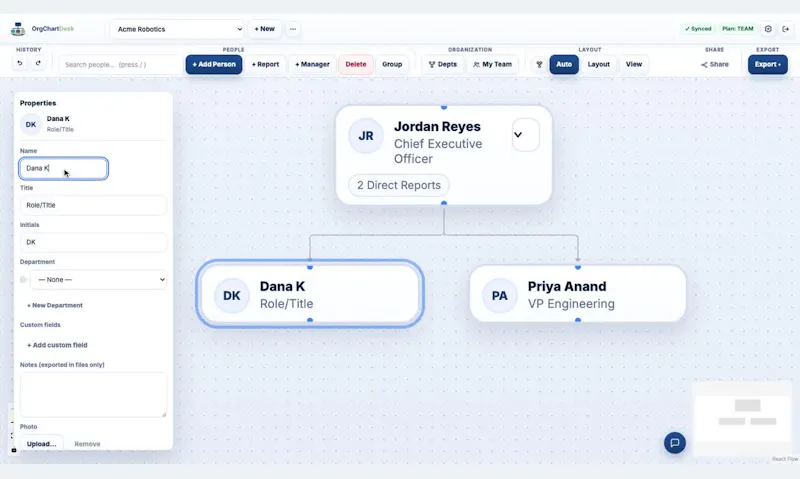The image size is (800, 479).
Task: Select the Jordan Reyes name text
Action: pyautogui.click(x=437, y=127)
